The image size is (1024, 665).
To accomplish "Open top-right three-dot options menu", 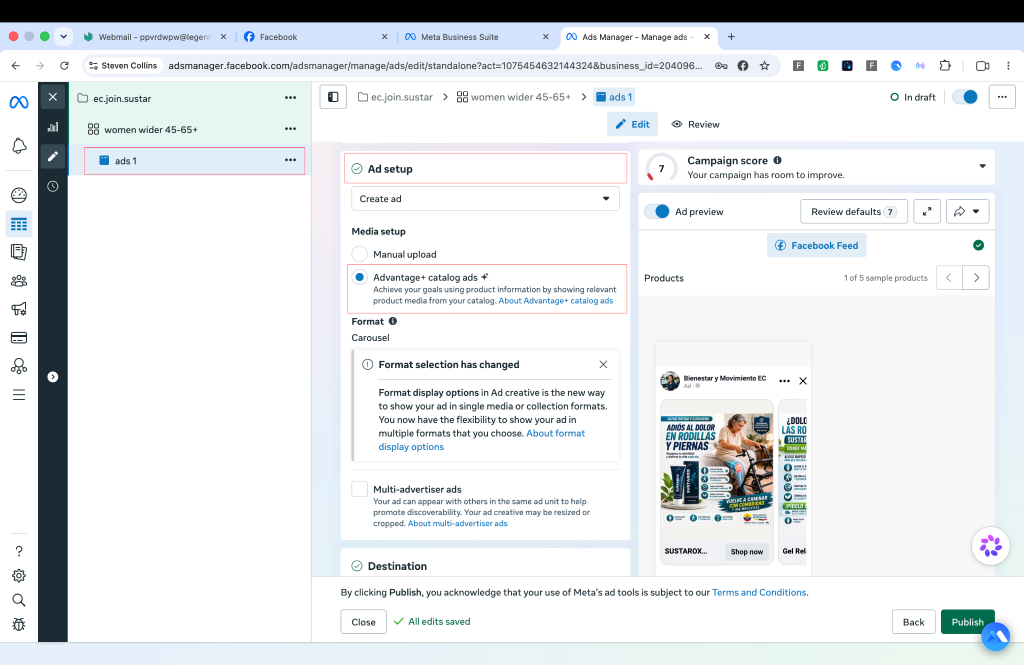I will coord(1002,97).
